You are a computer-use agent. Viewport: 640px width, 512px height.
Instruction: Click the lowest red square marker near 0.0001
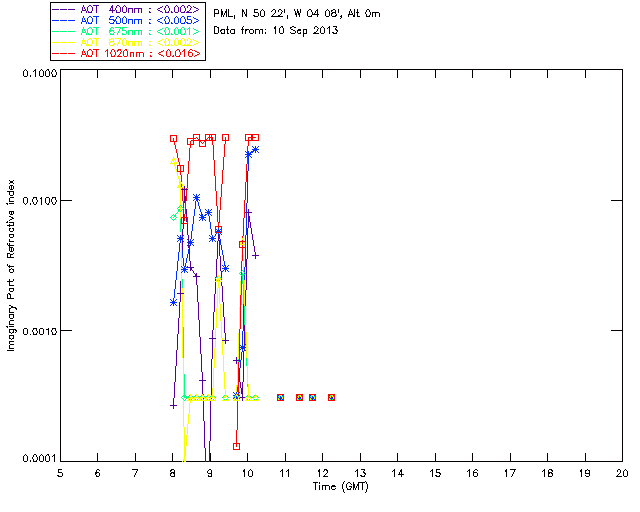point(236,446)
